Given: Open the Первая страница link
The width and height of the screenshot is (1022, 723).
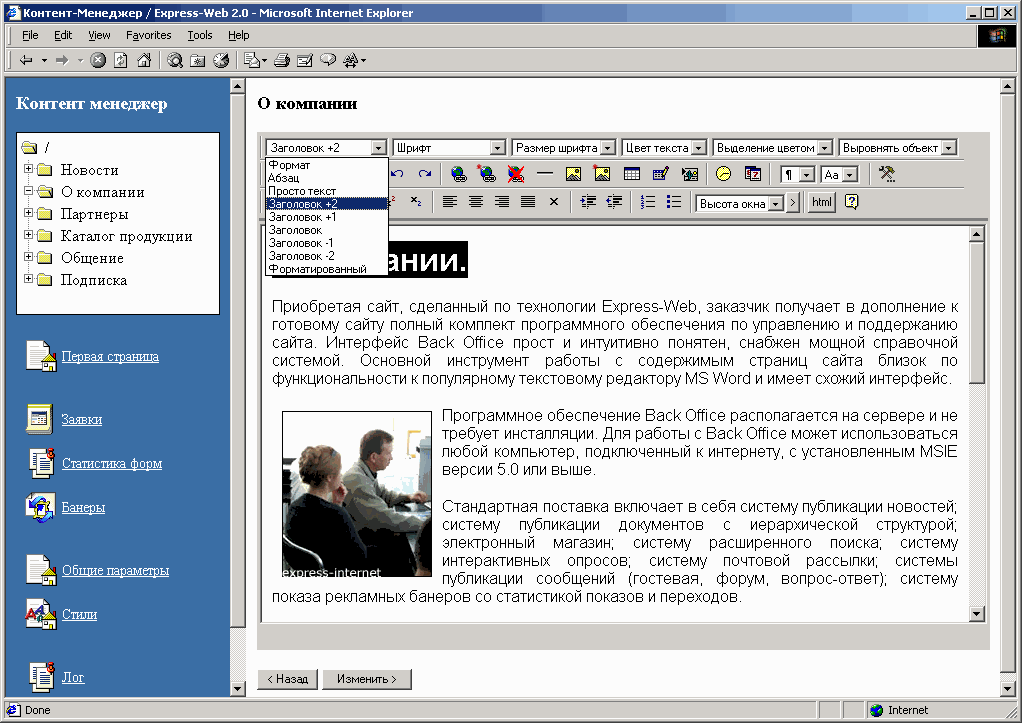Looking at the screenshot, I should point(110,357).
